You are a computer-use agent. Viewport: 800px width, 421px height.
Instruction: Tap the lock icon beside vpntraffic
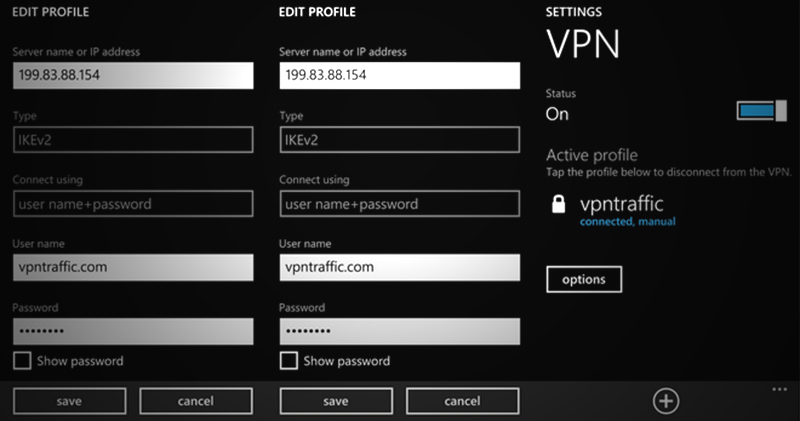pos(559,206)
